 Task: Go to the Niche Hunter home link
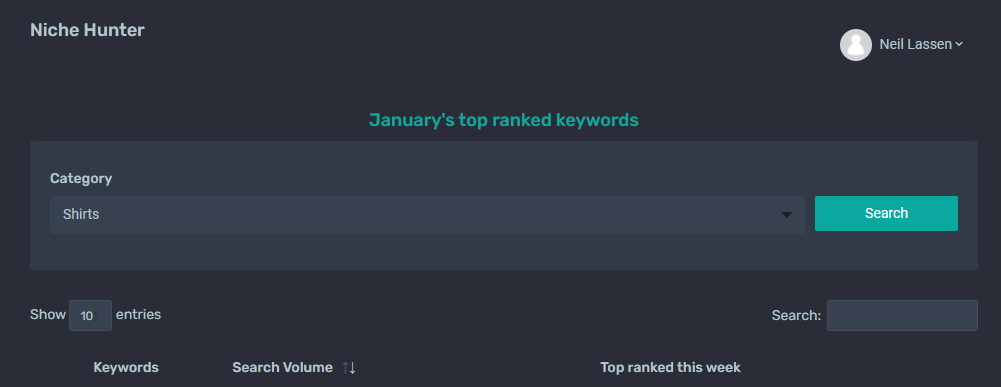(87, 30)
